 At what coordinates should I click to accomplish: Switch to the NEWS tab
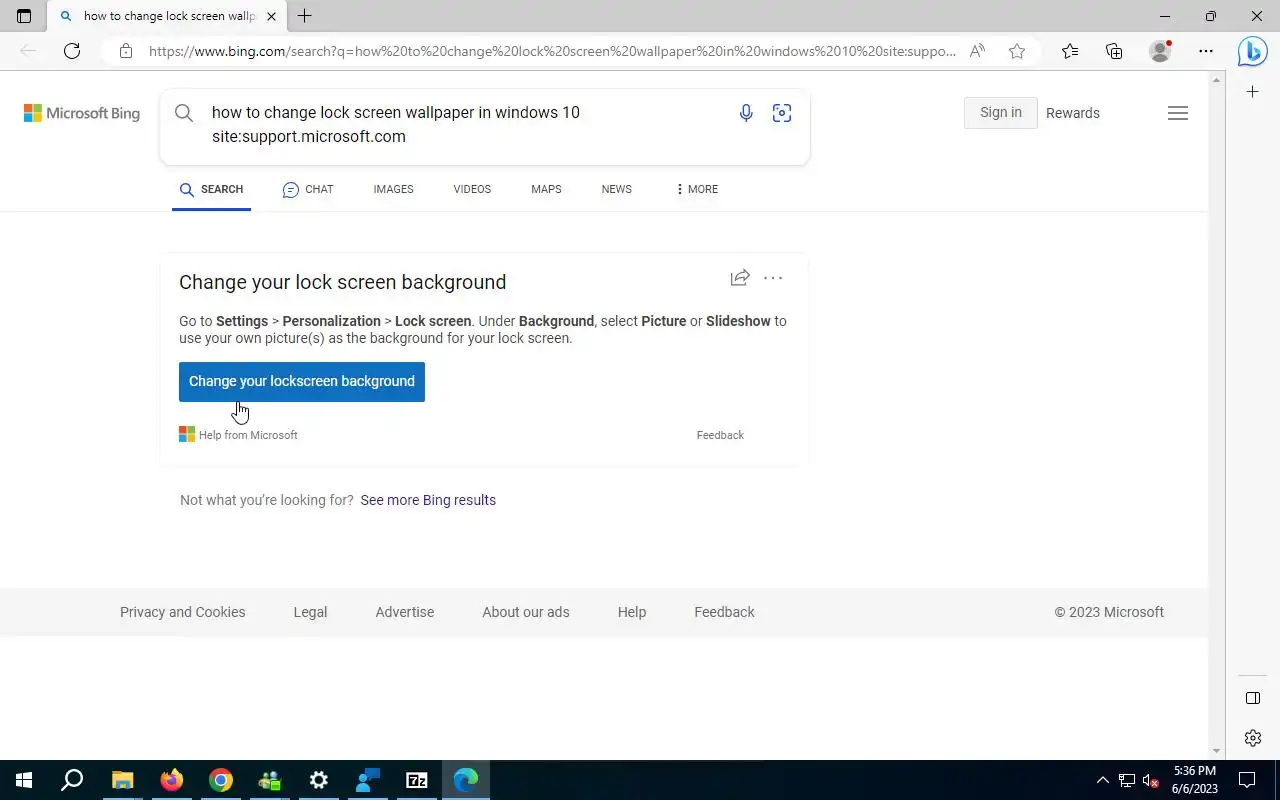pyautogui.click(x=616, y=189)
